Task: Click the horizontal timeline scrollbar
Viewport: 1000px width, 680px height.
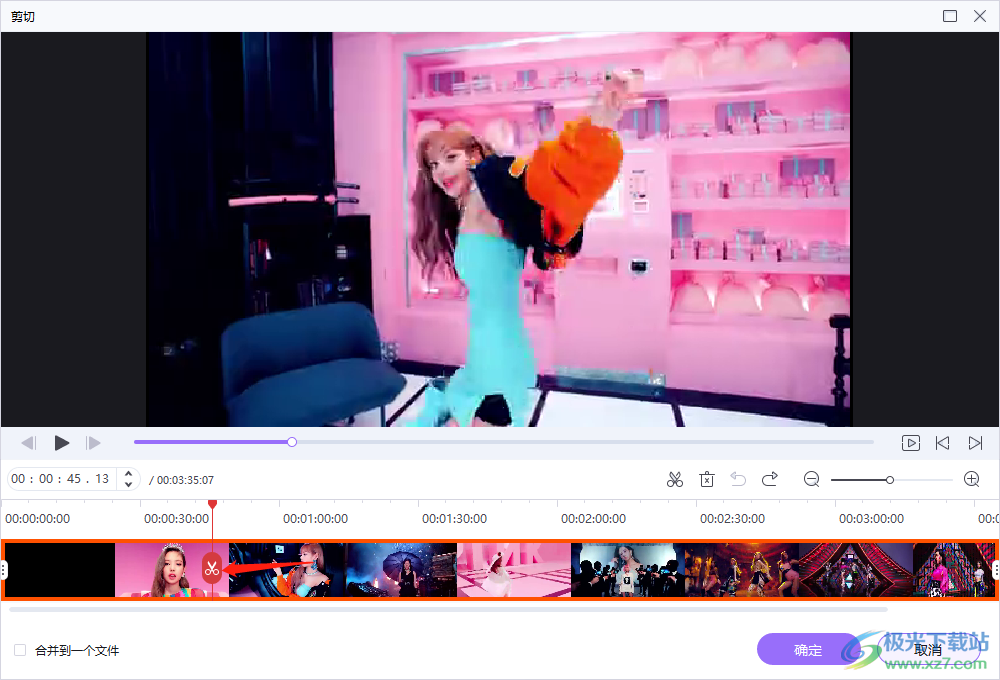Action: (x=448, y=610)
